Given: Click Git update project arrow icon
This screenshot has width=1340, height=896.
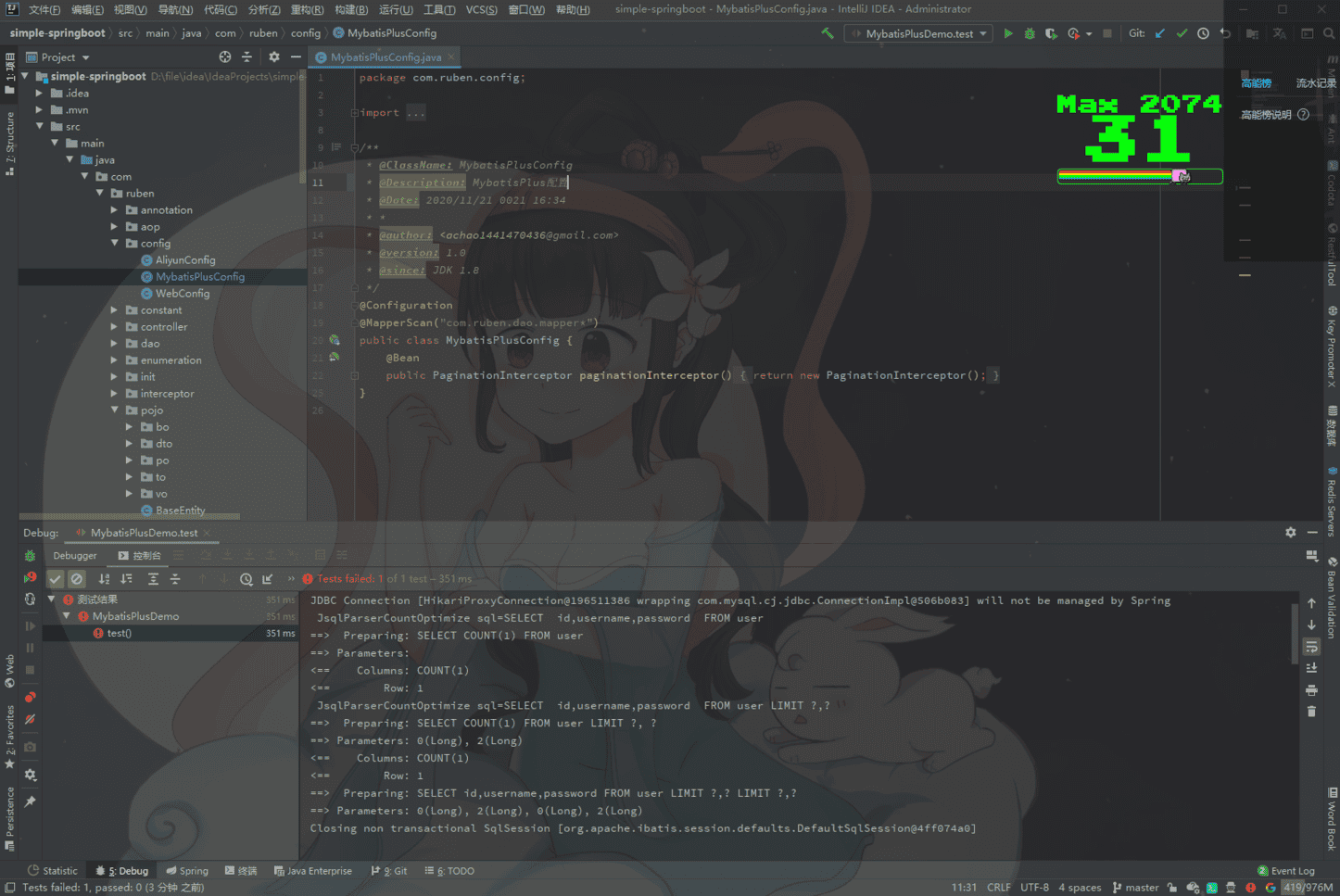Looking at the screenshot, I should (1160, 33).
